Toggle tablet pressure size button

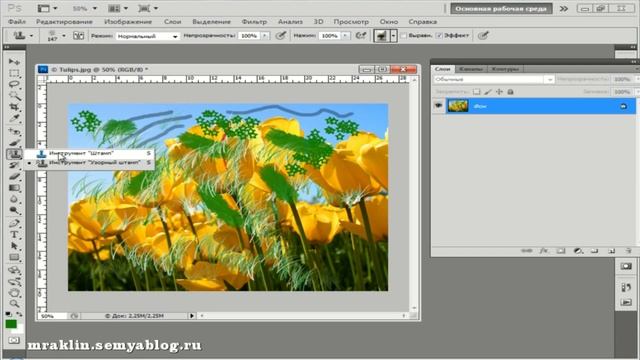483,36
